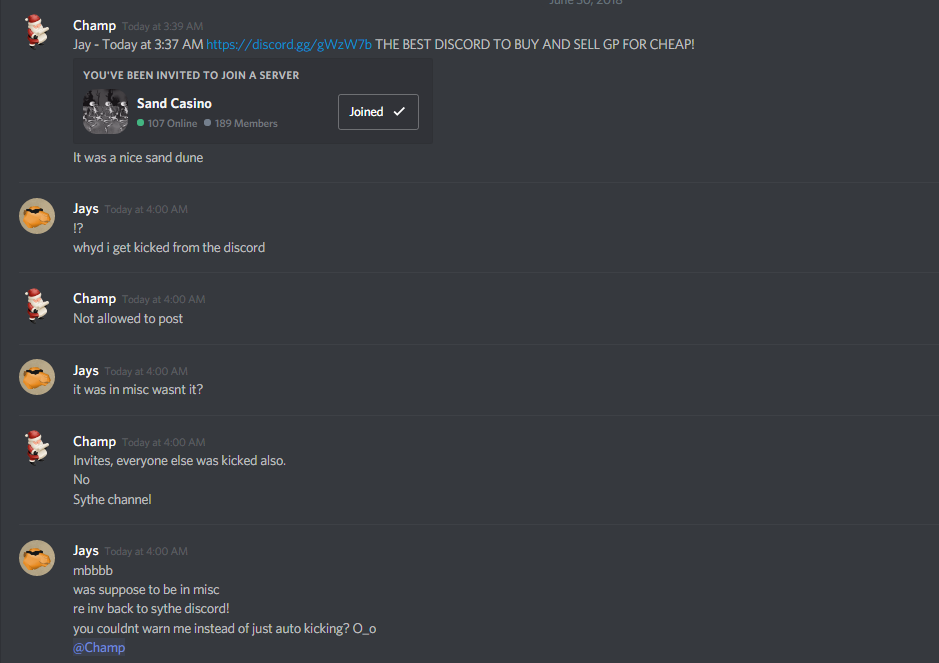Click the @Champ mention at the bottom
Image resolution: width=939 pixels, height=663 pixels.
tap(99, 647)
